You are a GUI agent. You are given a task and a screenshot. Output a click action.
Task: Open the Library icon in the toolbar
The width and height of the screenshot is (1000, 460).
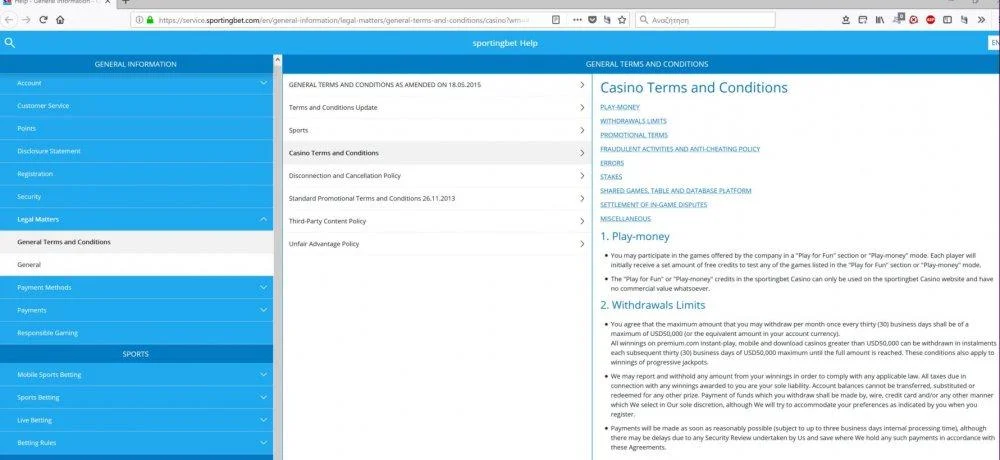click(880, 20)
